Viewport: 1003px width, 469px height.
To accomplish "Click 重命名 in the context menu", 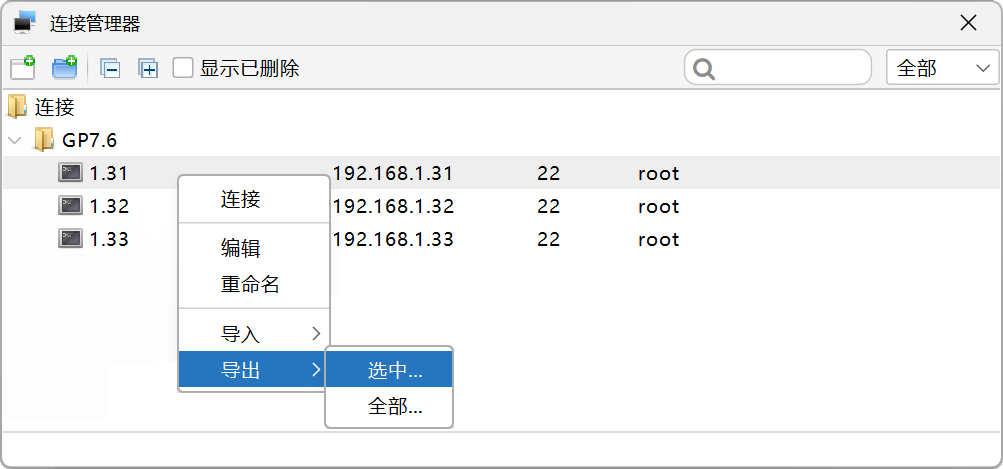I will [250, 284].
